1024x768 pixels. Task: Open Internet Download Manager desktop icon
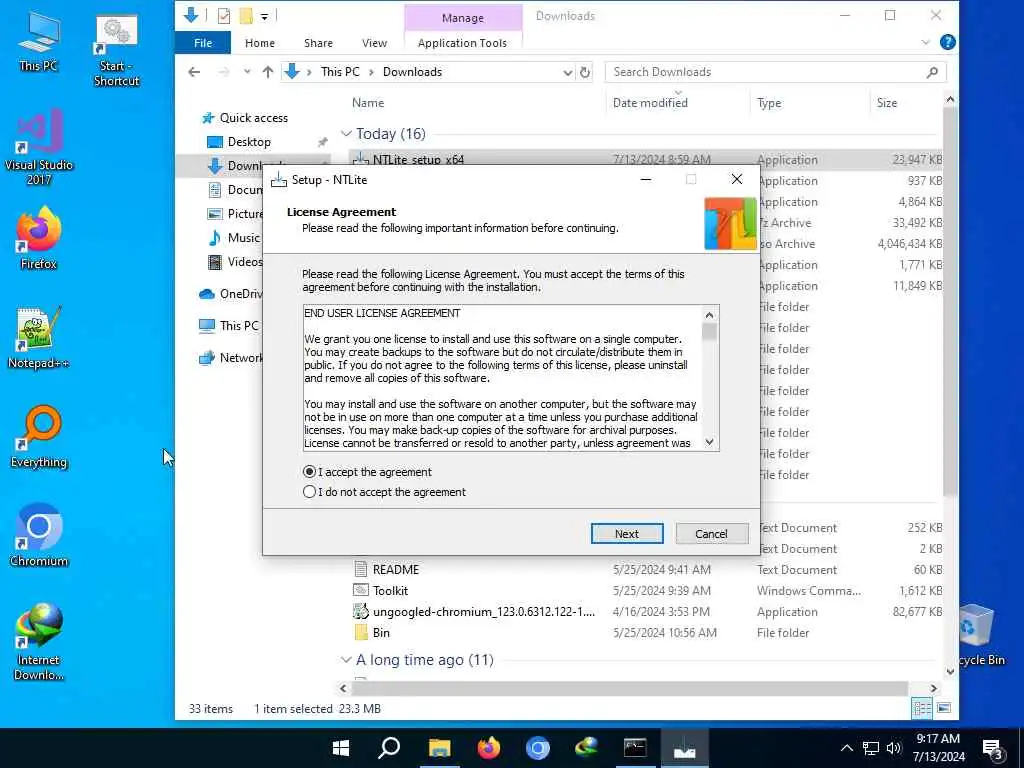coord(39,642)
